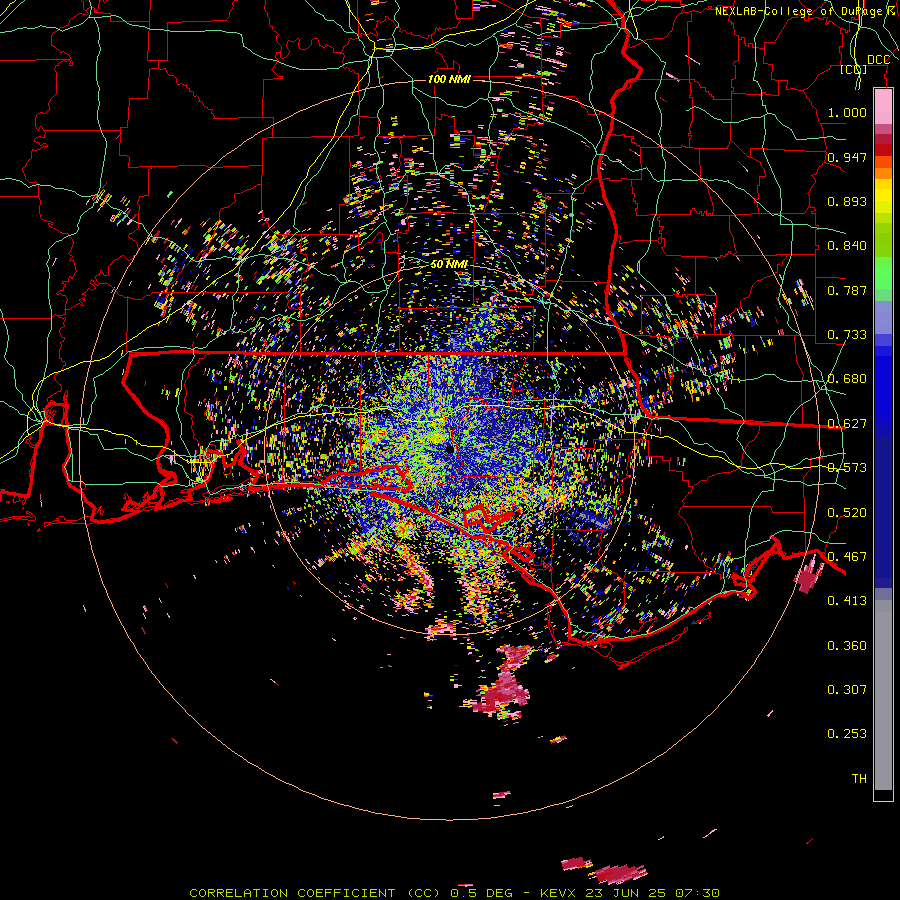Click the TH threshold label on the legend
This screenshot has height=900, width=900.
pyautogui.click(x=859, y=779)
